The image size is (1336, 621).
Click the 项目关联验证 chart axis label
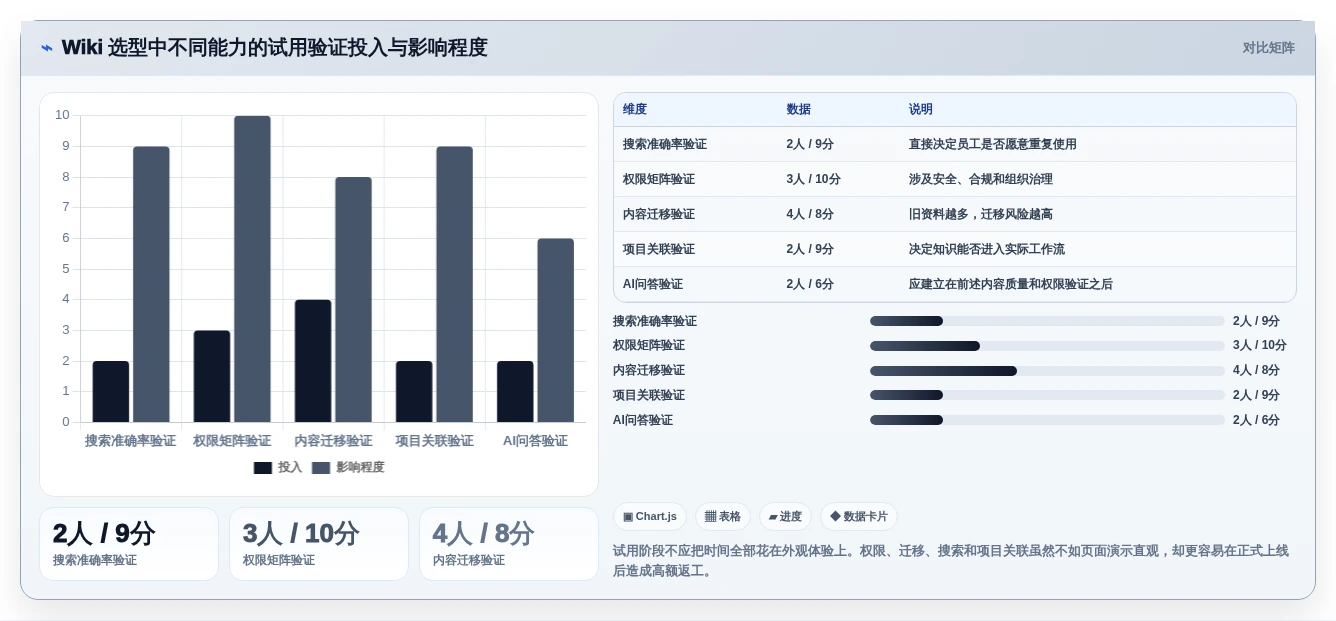click(x=434, y=440)
